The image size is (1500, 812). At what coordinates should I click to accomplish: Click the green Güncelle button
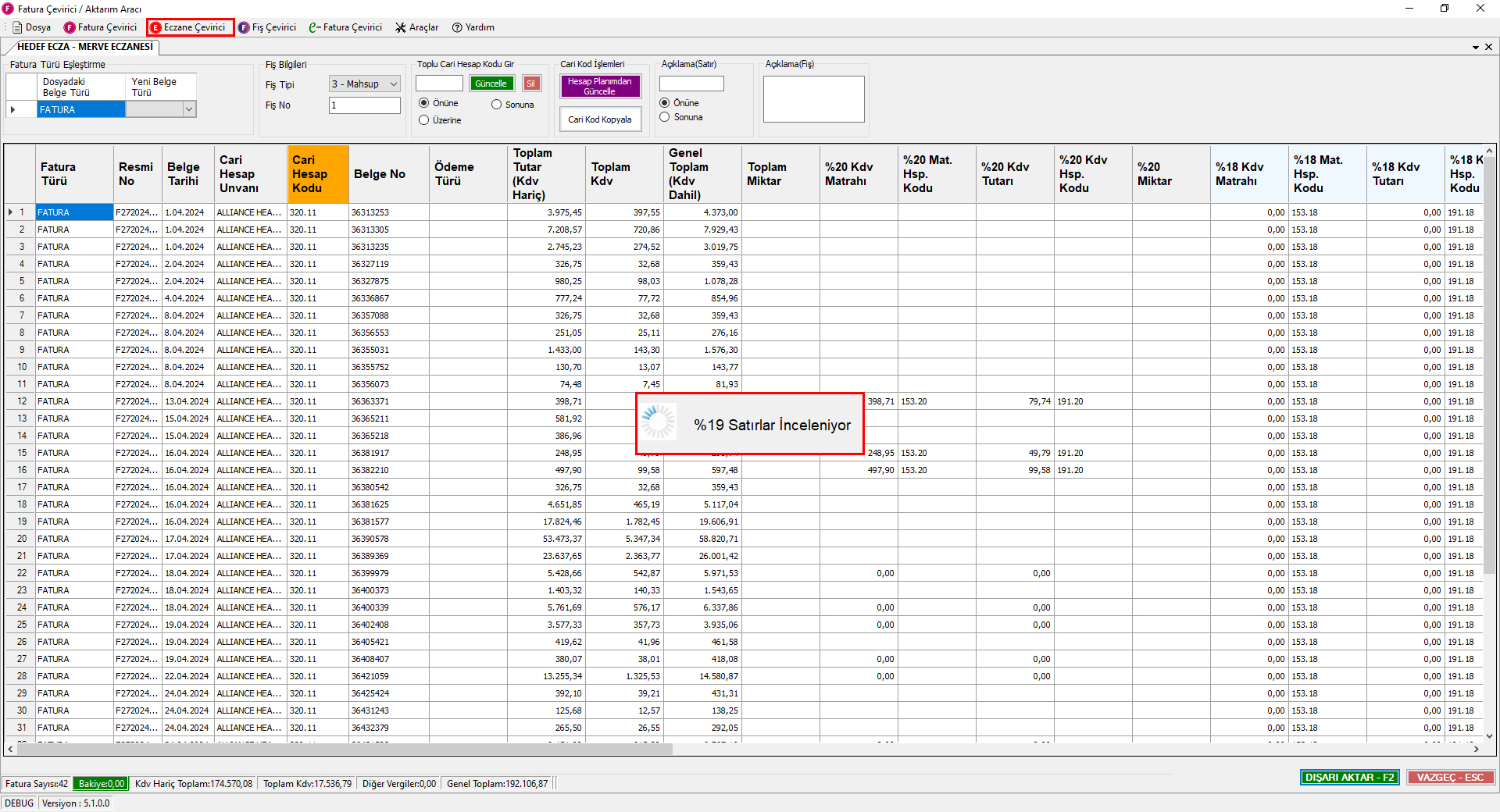[x=491, y=84]
